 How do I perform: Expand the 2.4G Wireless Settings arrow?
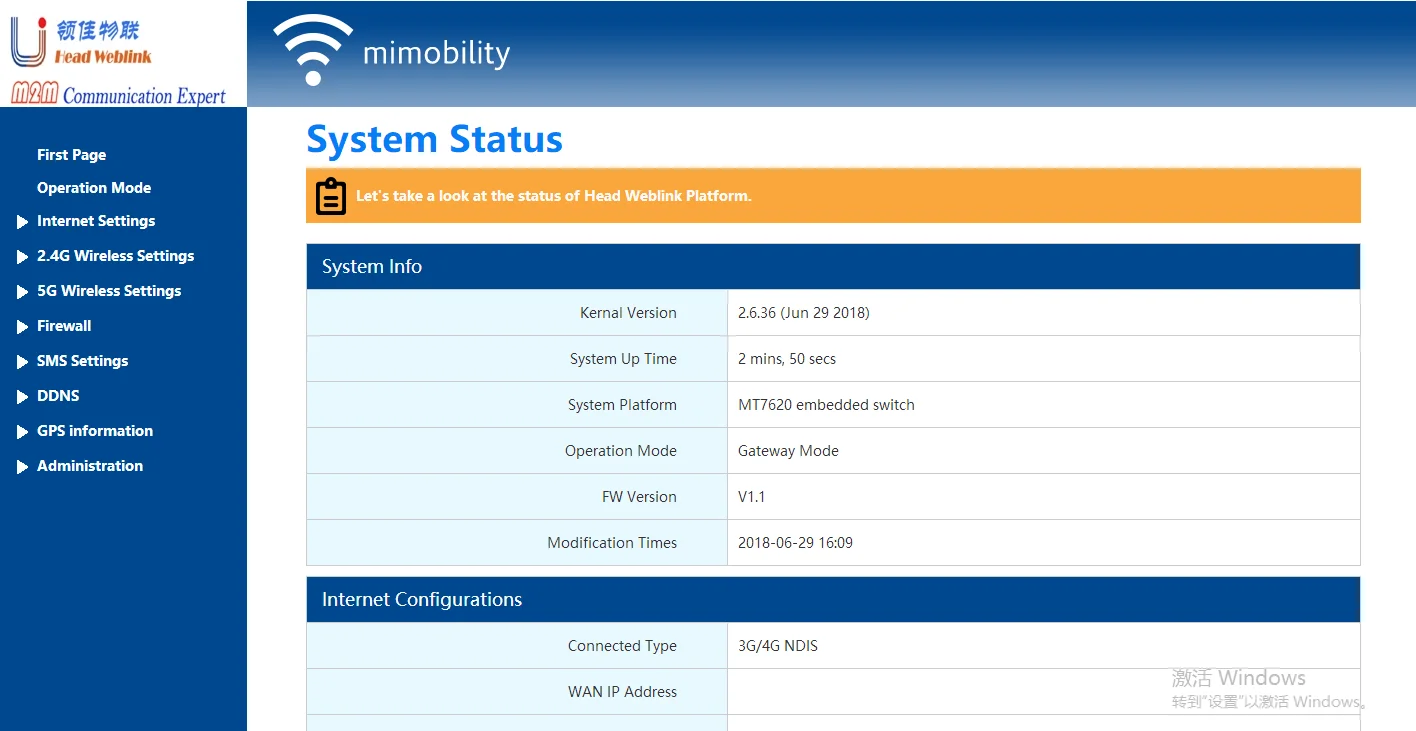(x=23, y=257)
